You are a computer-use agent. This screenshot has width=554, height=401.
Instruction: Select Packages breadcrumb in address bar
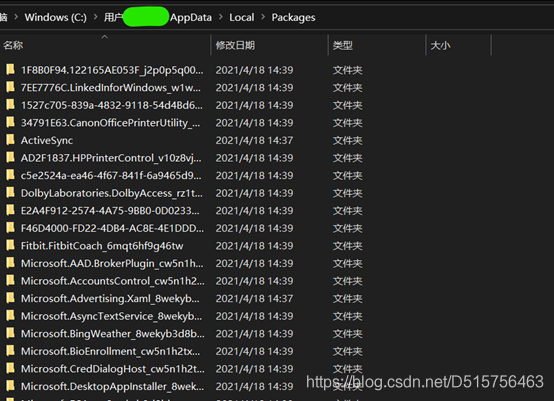tap(293, 17)
